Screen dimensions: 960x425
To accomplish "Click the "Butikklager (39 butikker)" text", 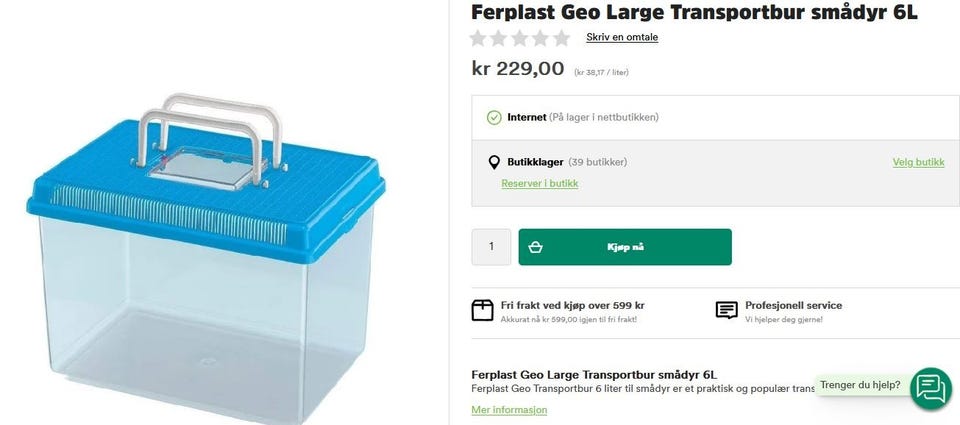I will click(567, 162).
